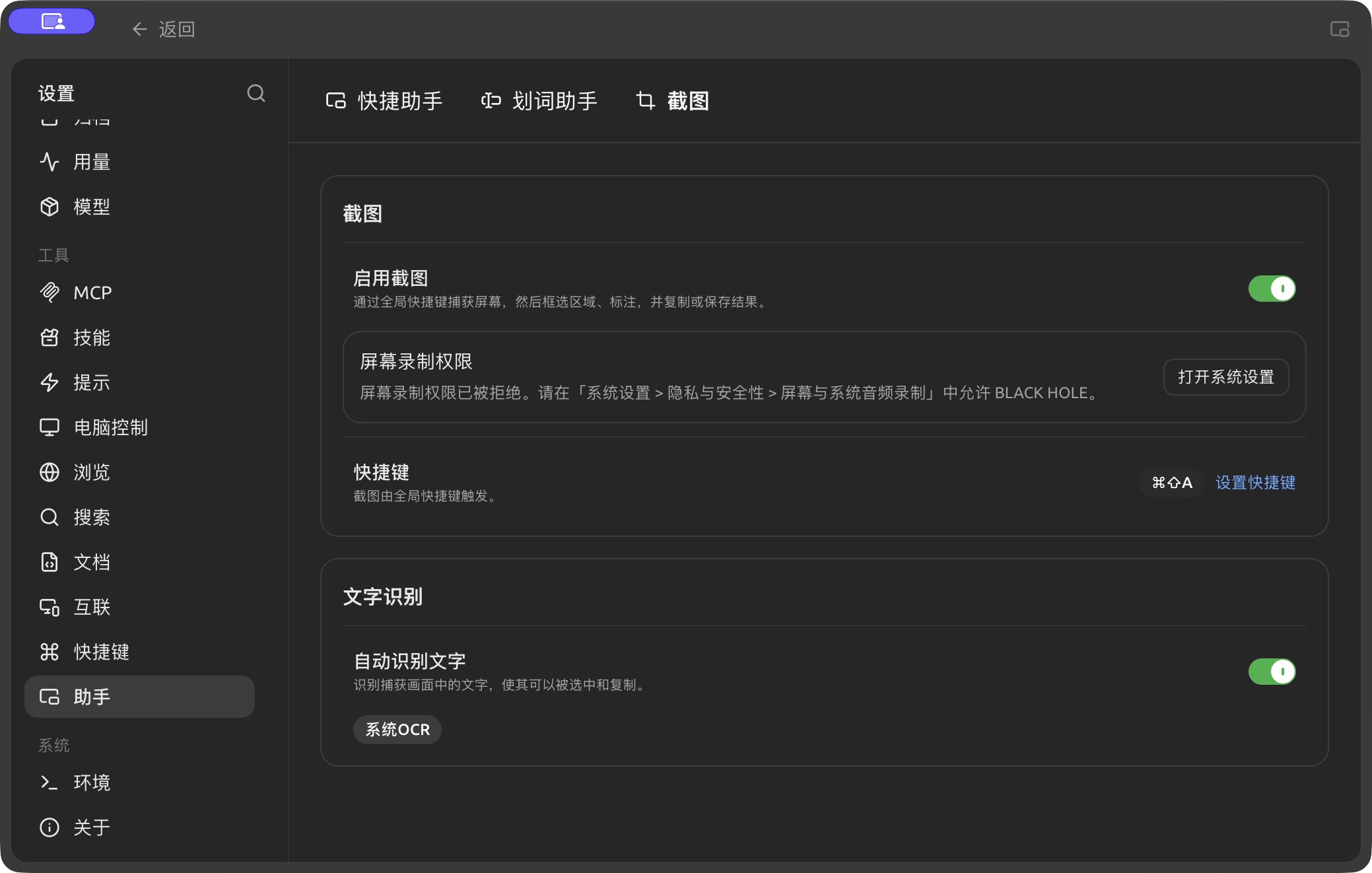Click the 快捷键 command icon in the sidebar
Screen dimensions: 1372x873
50,652
